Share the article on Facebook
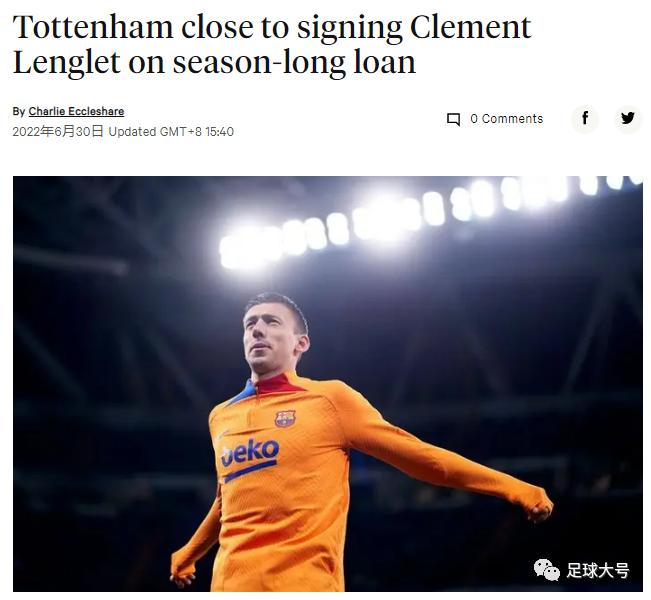This screenshot has width=651, height=600. pyautogui.click(x=585, y=119)
